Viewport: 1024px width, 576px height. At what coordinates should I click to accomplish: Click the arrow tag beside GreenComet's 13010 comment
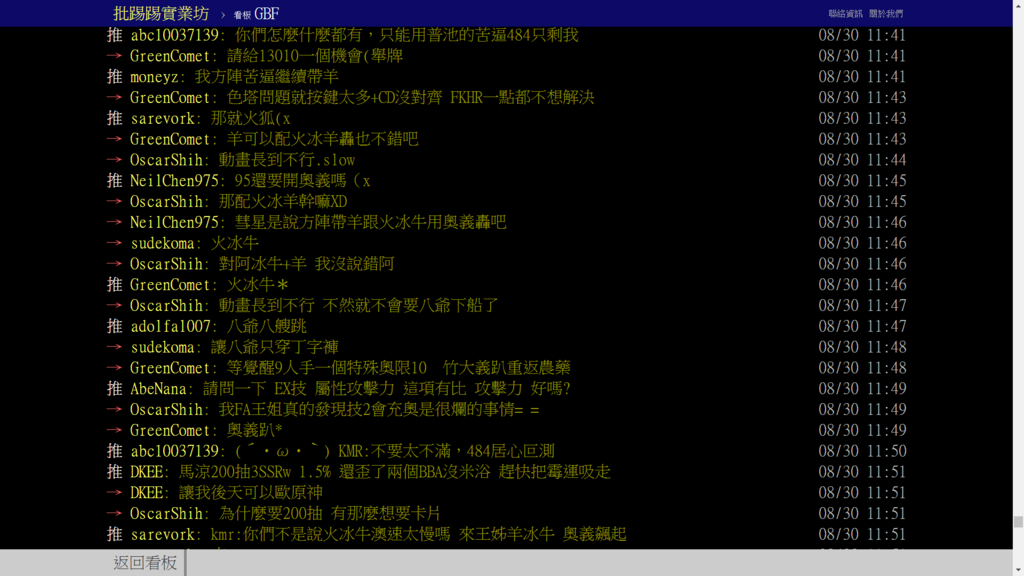(x=115, y=56)
